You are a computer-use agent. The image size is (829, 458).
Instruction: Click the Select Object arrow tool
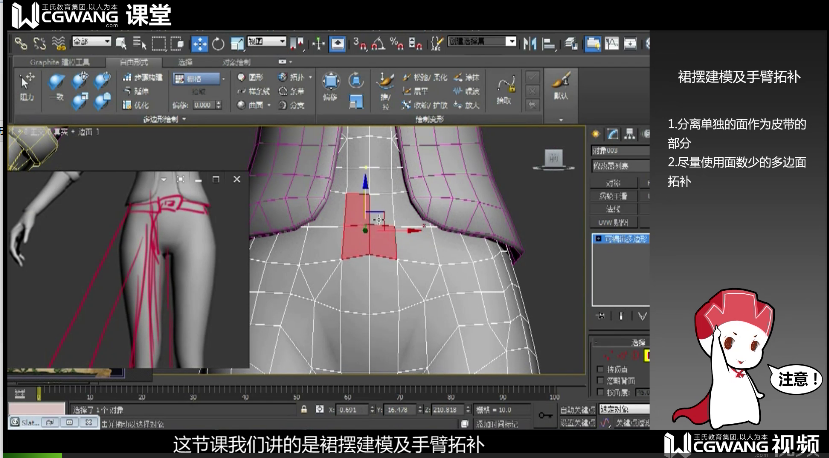tap(121, 43)
